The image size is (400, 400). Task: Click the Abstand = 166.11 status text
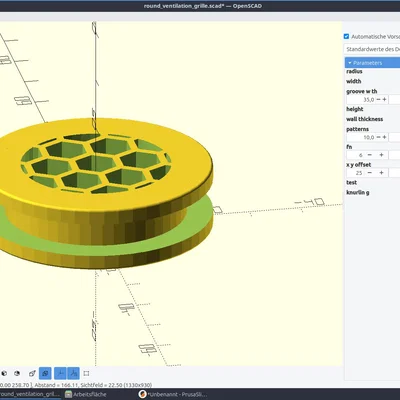click(56, 385)
